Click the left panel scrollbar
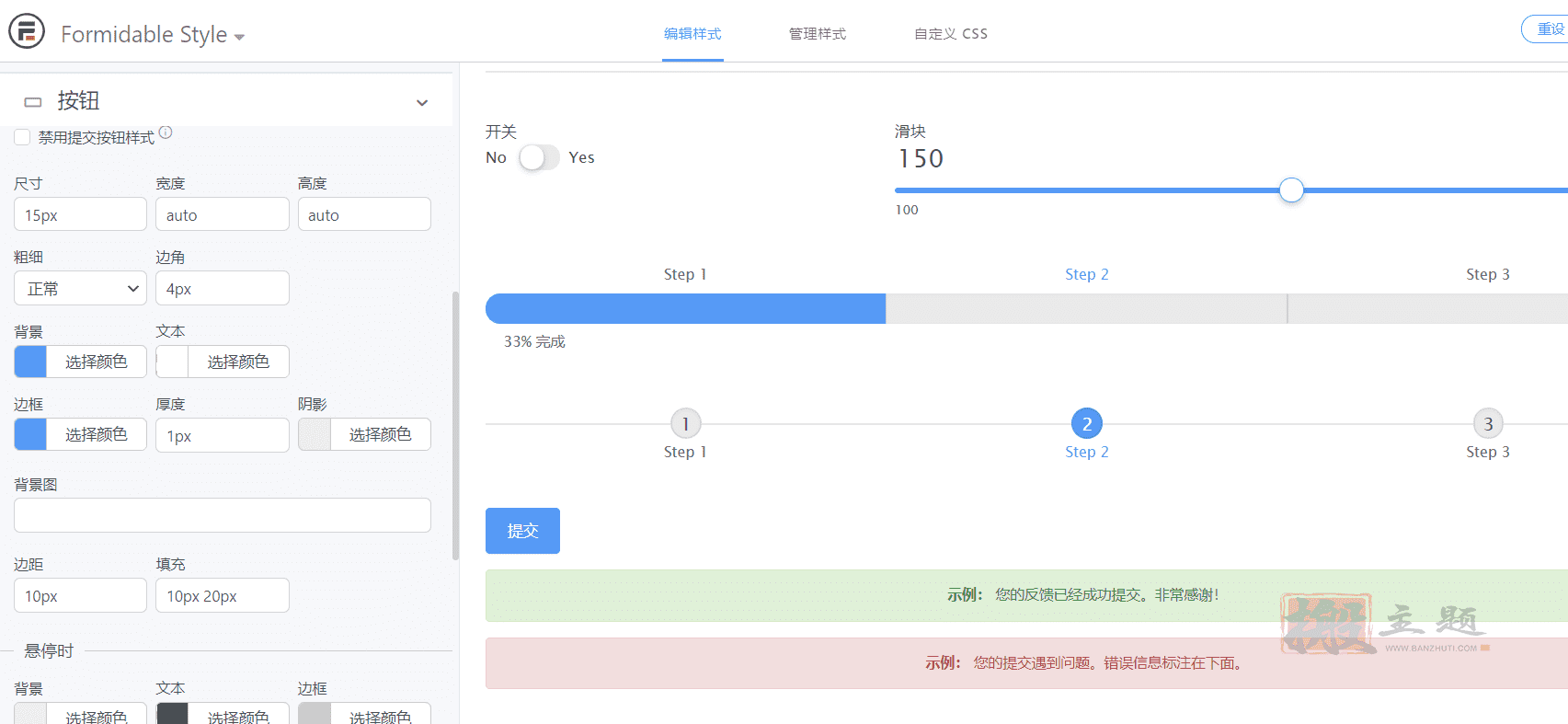This screenshot has height=724, width=1568. pyautogui.click(x=455, y=425)
